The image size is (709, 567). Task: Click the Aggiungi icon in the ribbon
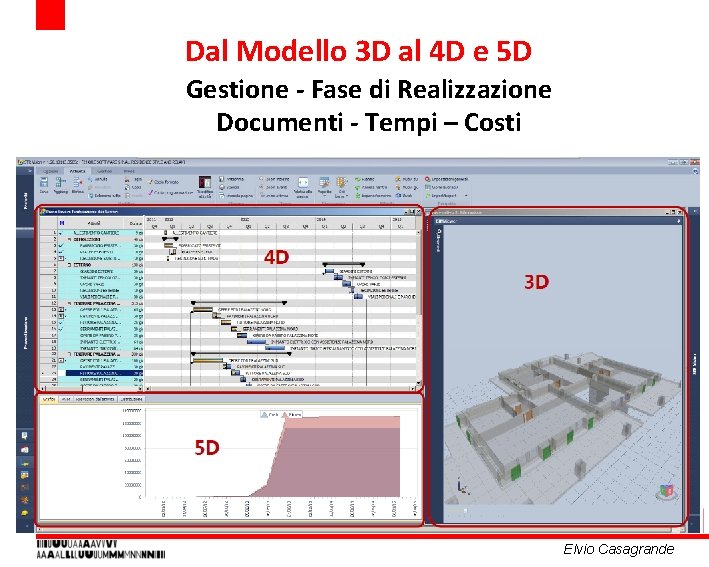pyautogui.click(x=60, y=183)
